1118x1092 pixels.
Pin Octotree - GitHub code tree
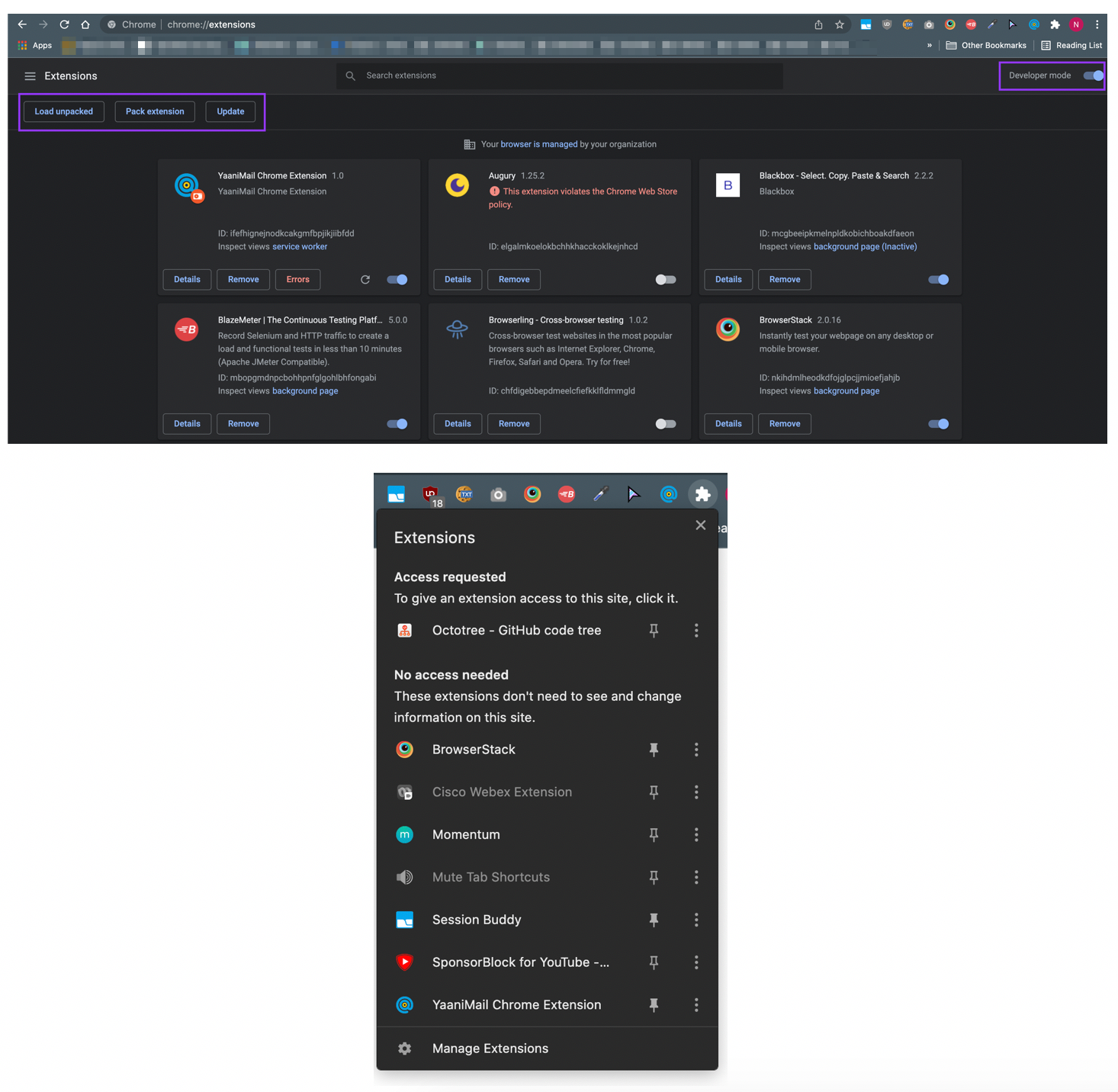pyautogui.click(x=654, y=631)
